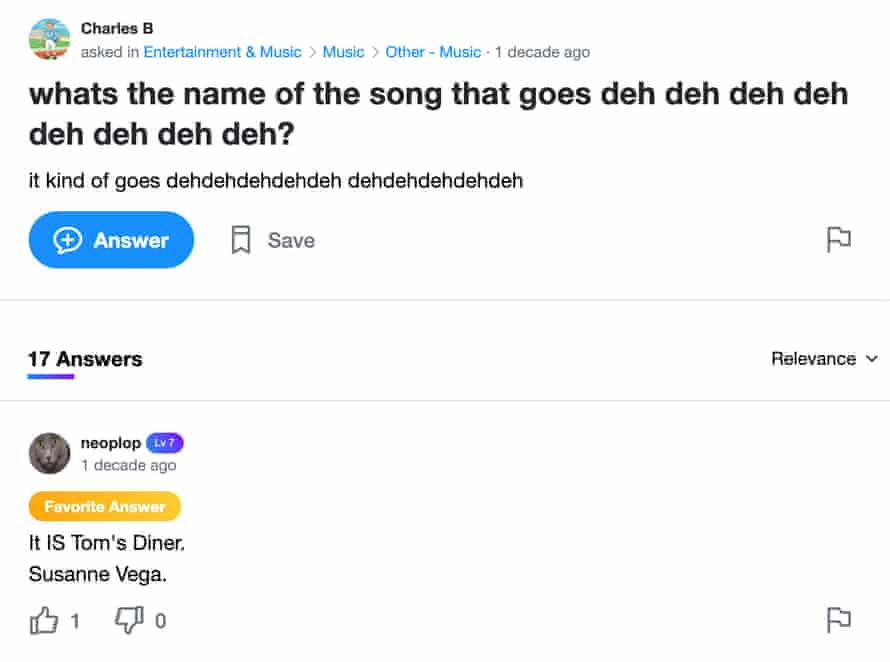Upvote neoplop's answer with thumbs up
The width and height of the screenshot is (890, 662).
coord(44,621)
